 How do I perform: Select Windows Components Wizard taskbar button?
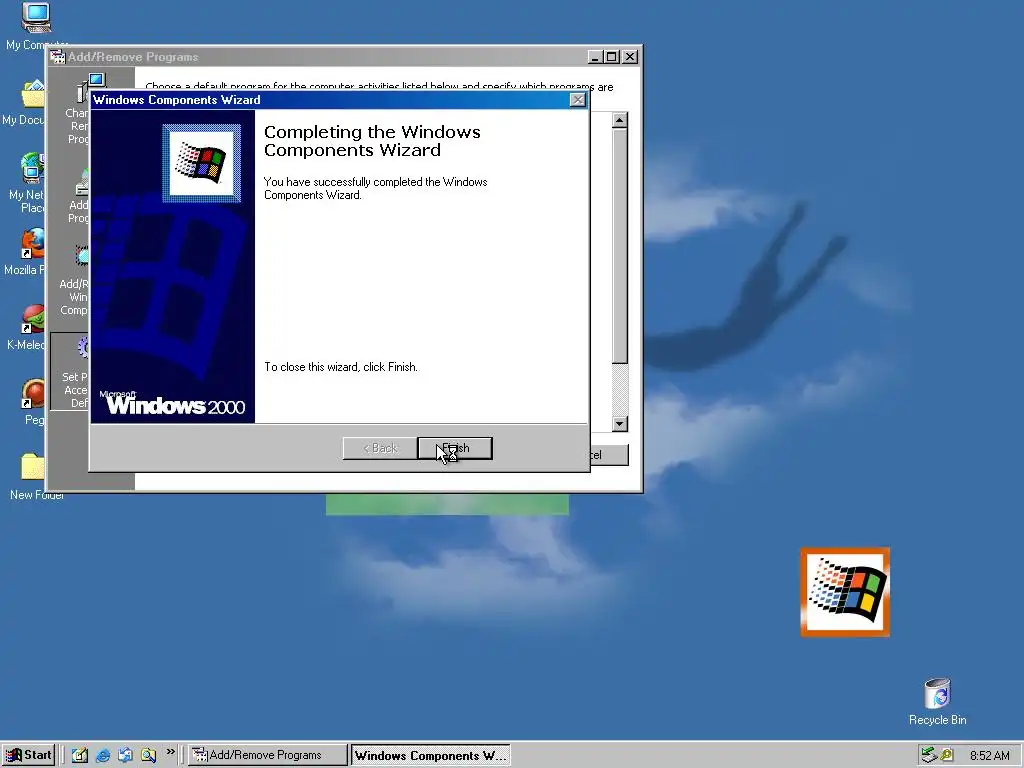[x=430, y=755]
